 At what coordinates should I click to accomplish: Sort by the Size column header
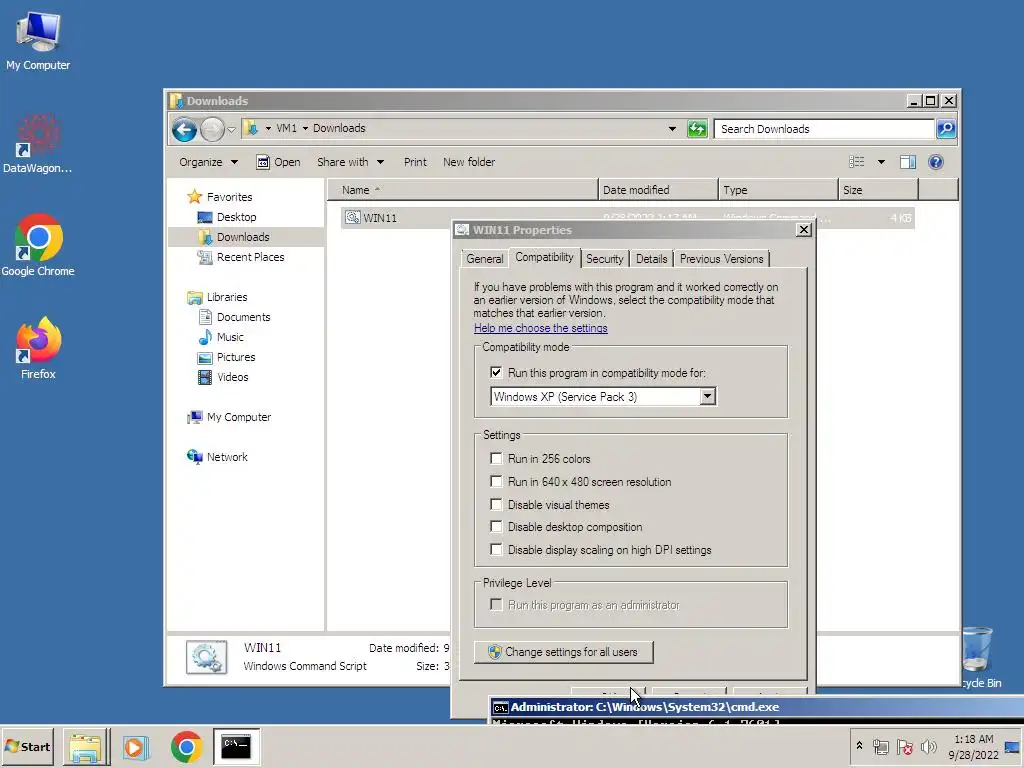pyautogui.click(x=878, y=190)
